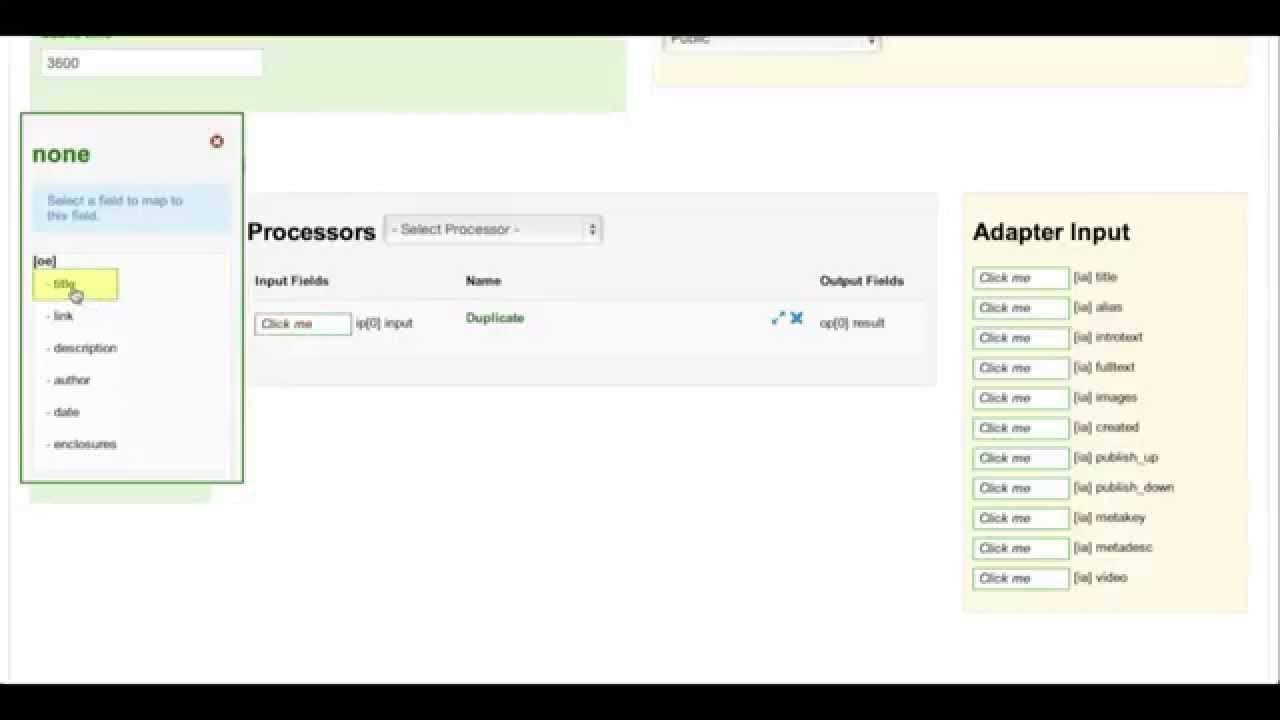Select the title field in popup list
This screenshot has width=1280, height=720.
(x=75, y=284)
